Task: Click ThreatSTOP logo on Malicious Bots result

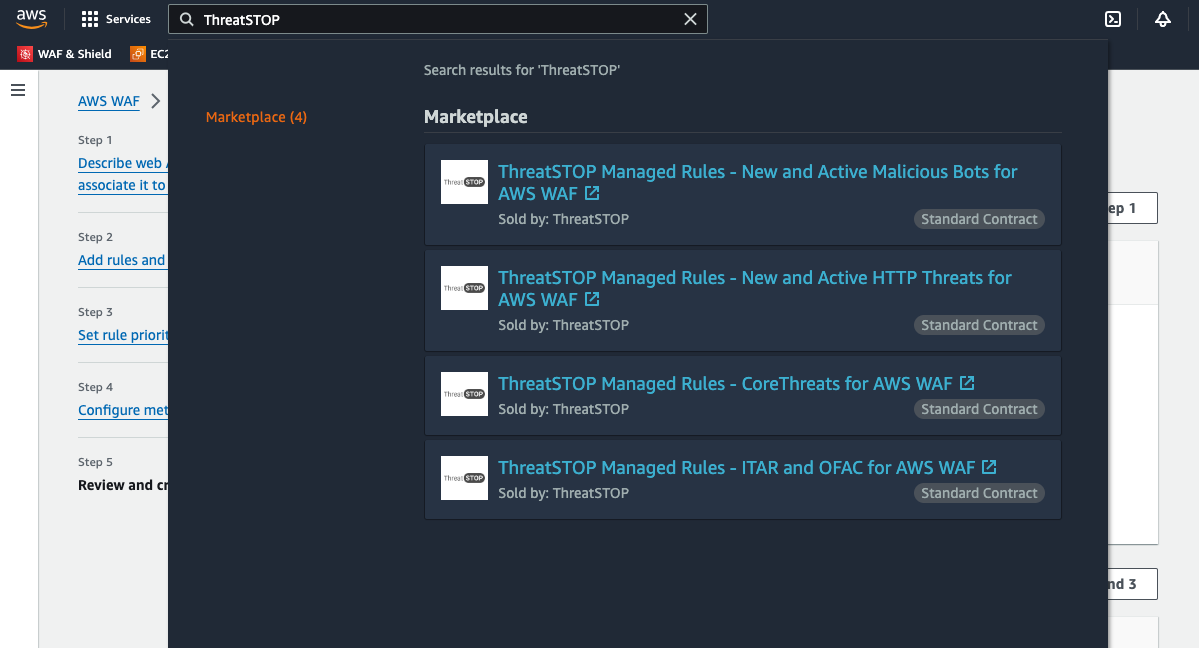Action: (464, 182)
